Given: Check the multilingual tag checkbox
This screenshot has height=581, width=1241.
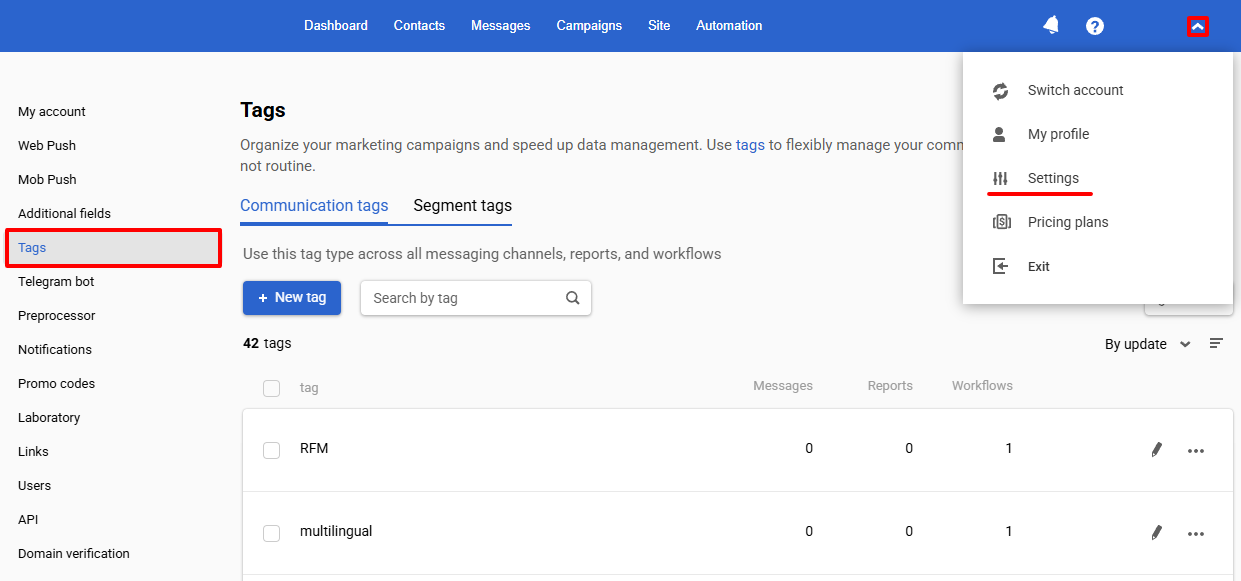Looking at the screenshot, I should pos(271,534).
